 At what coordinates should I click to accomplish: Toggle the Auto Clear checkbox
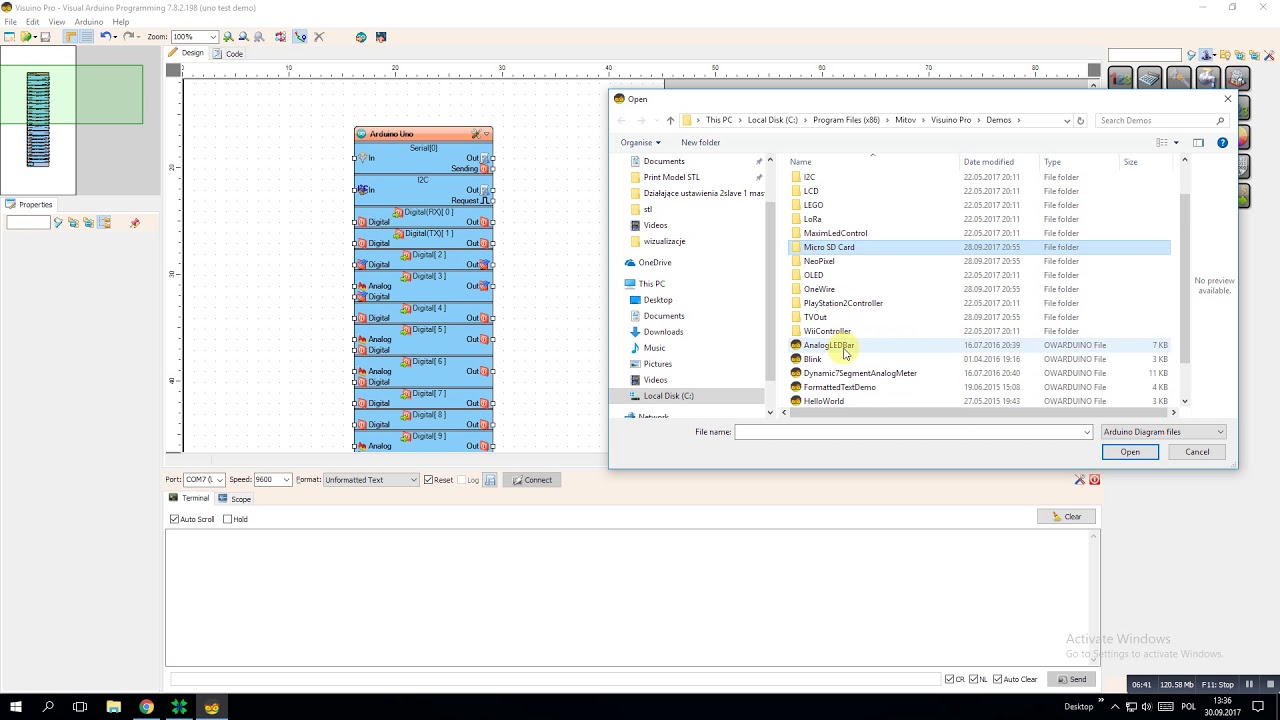pos(997,679)
